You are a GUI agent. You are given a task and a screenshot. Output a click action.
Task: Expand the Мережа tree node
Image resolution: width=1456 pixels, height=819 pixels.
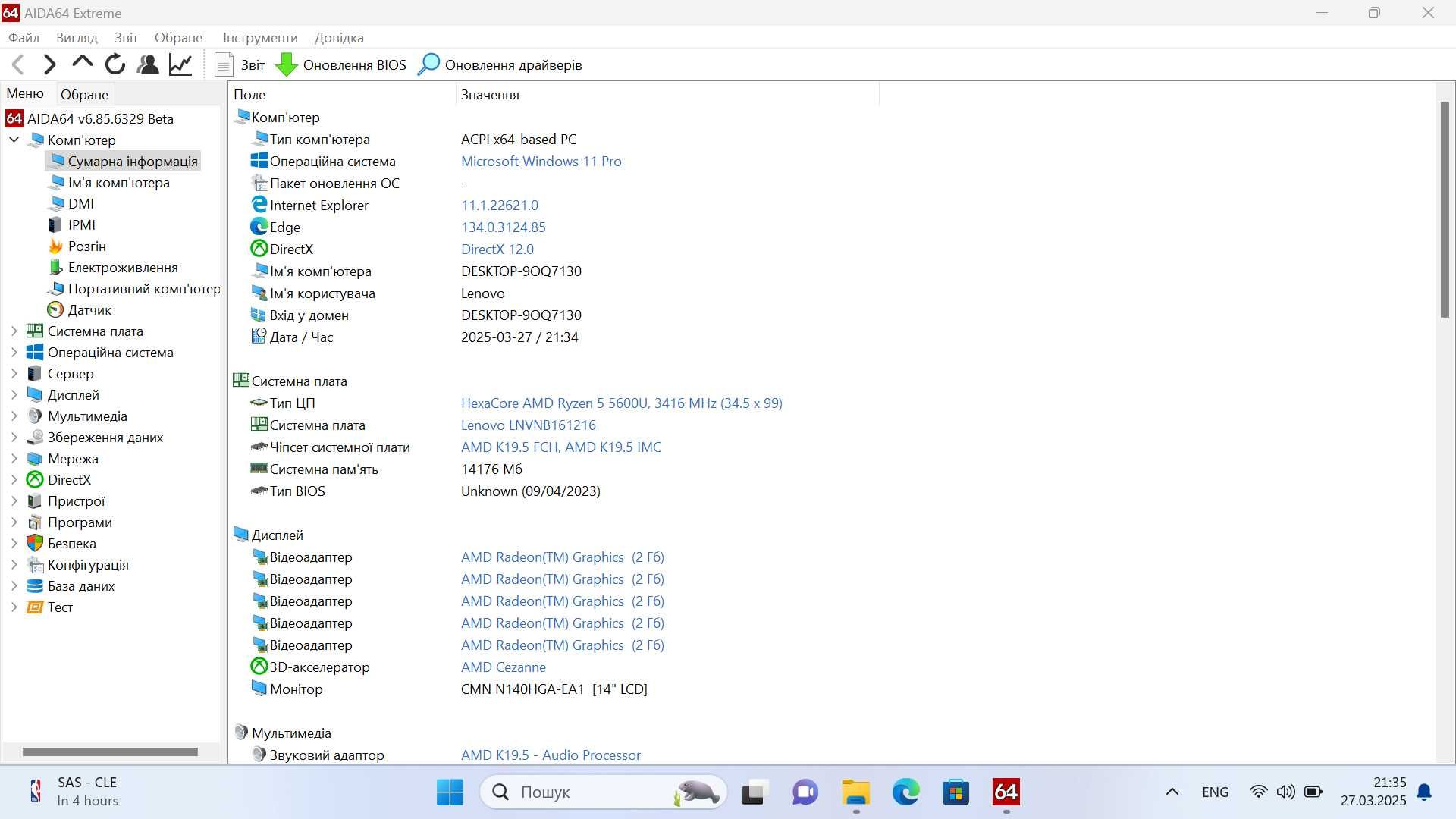click(14, 458)
